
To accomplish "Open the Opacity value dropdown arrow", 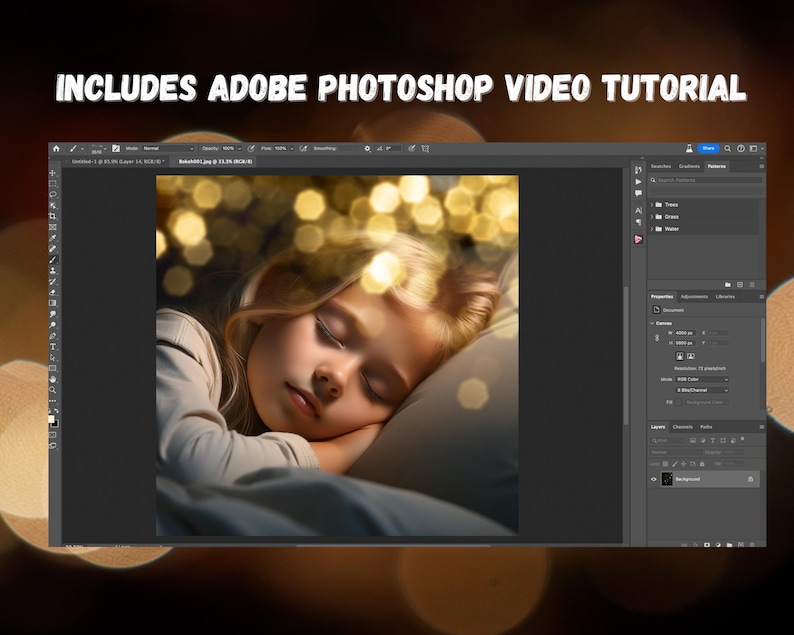I will click(x=240, y=148).
